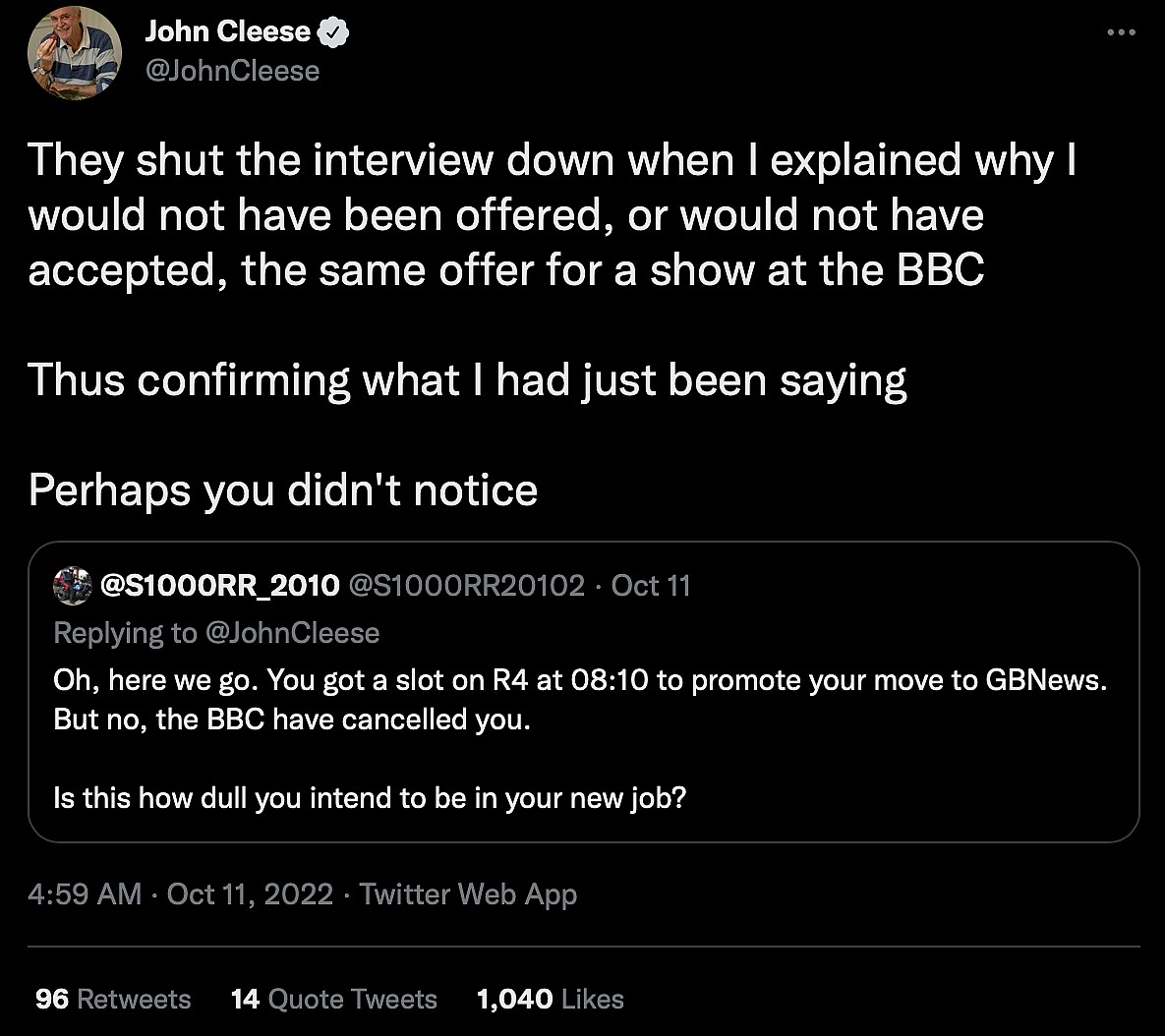Click John Cleese's profile avatar photo

click(75, 54)
